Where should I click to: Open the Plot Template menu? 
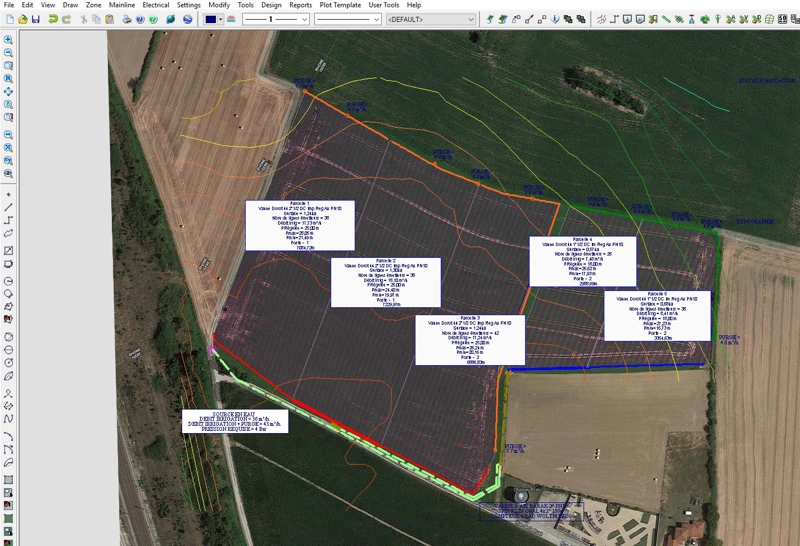coord(340,5)
